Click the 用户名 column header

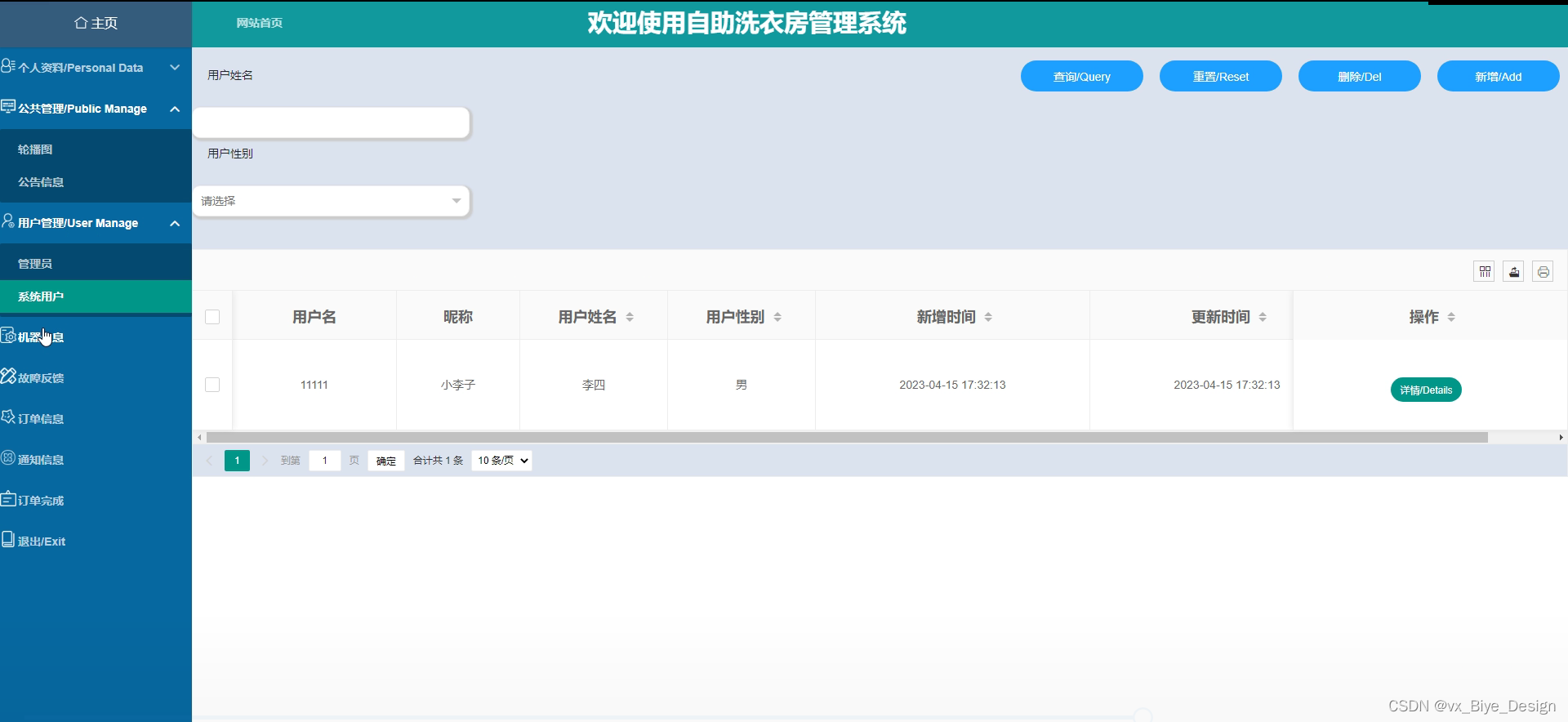point(314,317)
